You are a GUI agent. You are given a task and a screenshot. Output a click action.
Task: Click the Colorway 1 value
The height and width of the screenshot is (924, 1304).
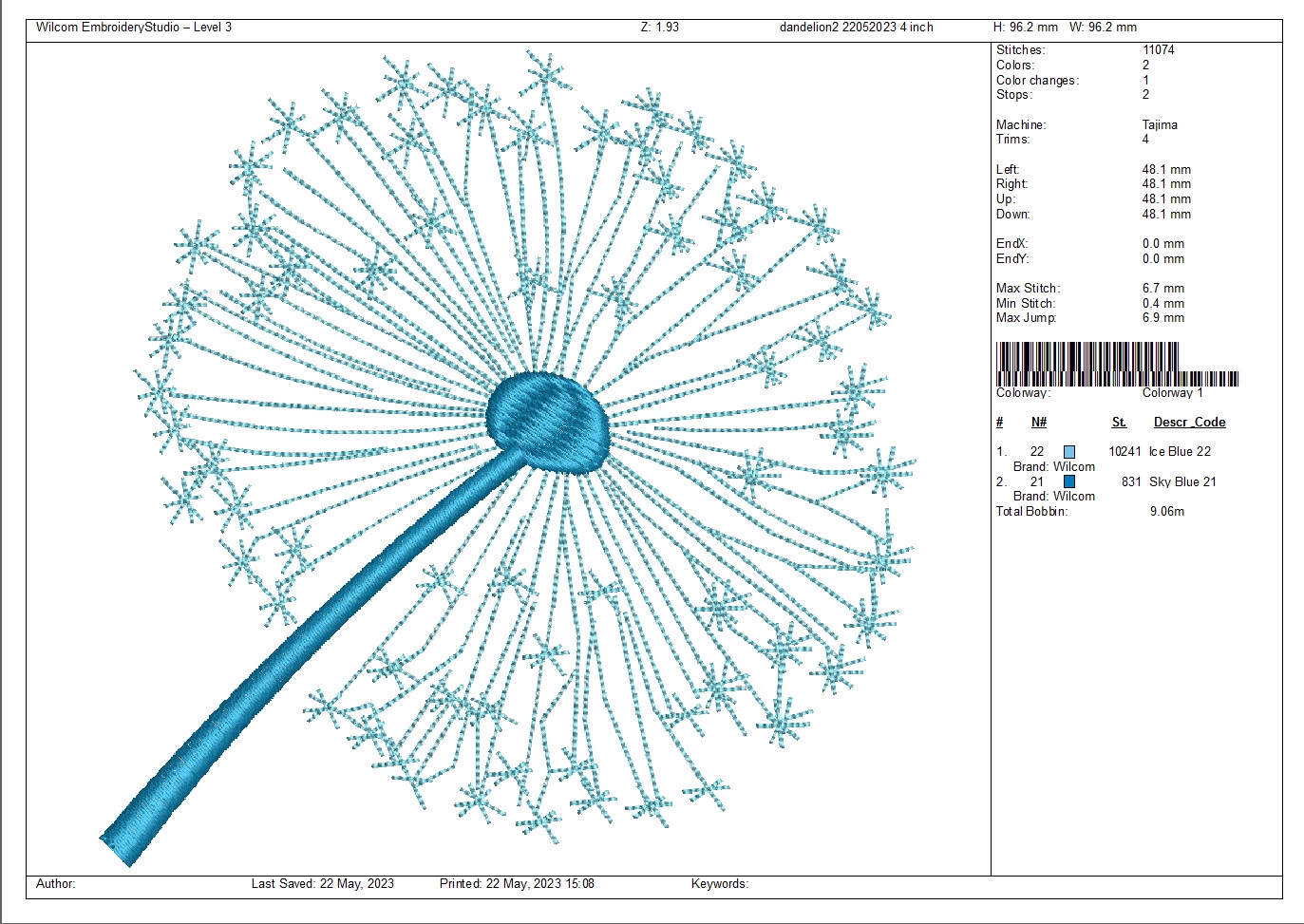(1172, 393)
